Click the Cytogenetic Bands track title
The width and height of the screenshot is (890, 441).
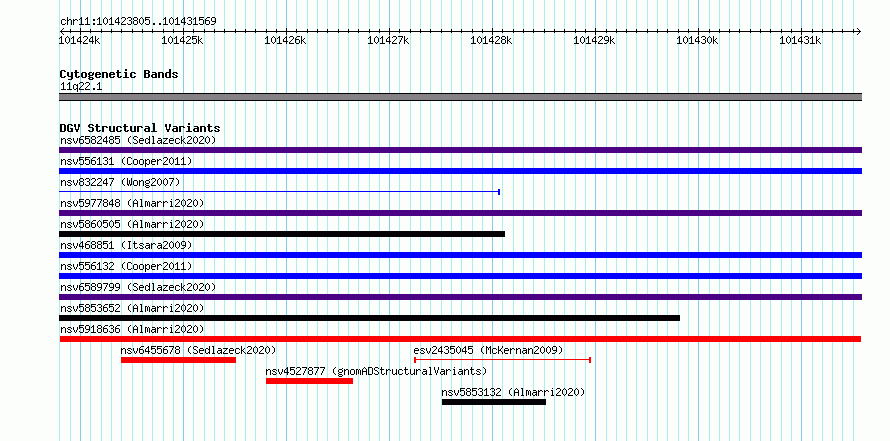tap(119, 74)
